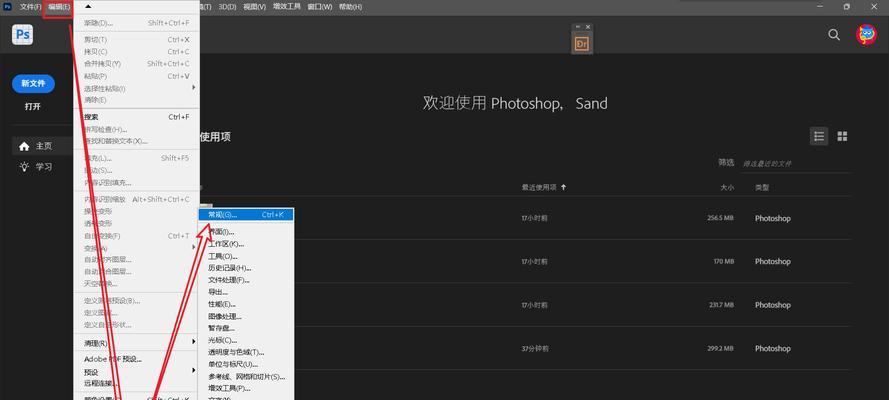Viewport: 889px width, 400px height.
Task: Click the 主页 home icon
Action: pyautogui.click(x=24, y=146)
